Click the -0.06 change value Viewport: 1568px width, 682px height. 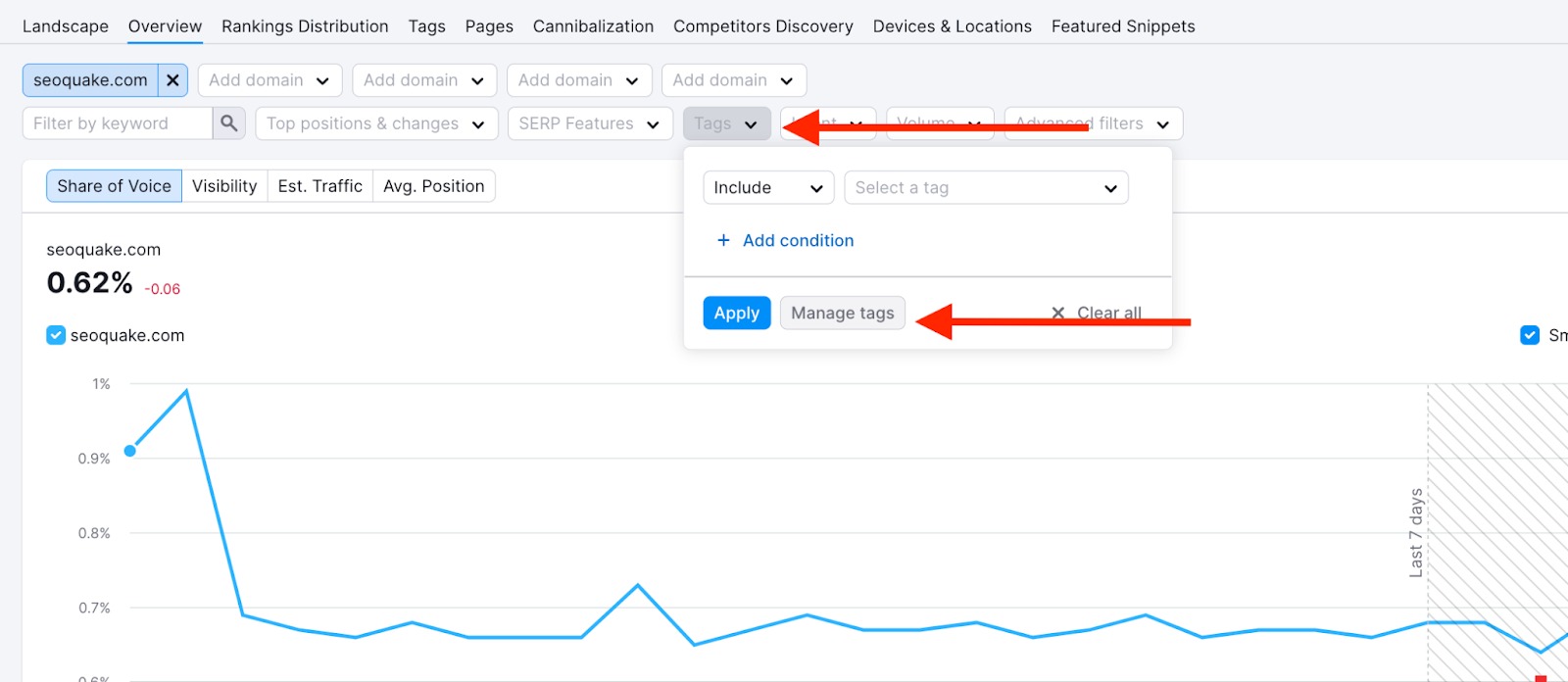[163, 289]
